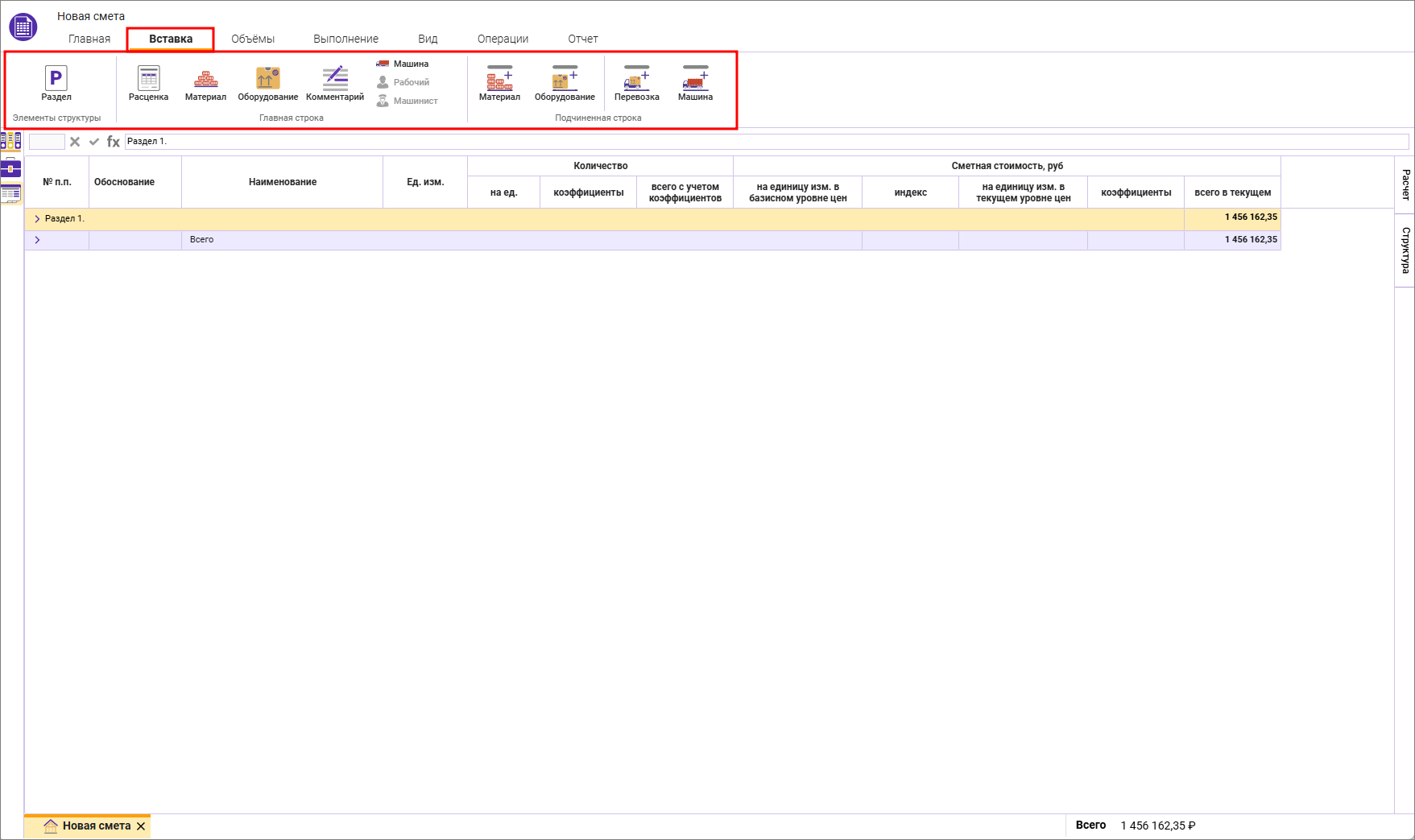Go to the Отчет tab
1415x840 pixels.
point(582,39)
